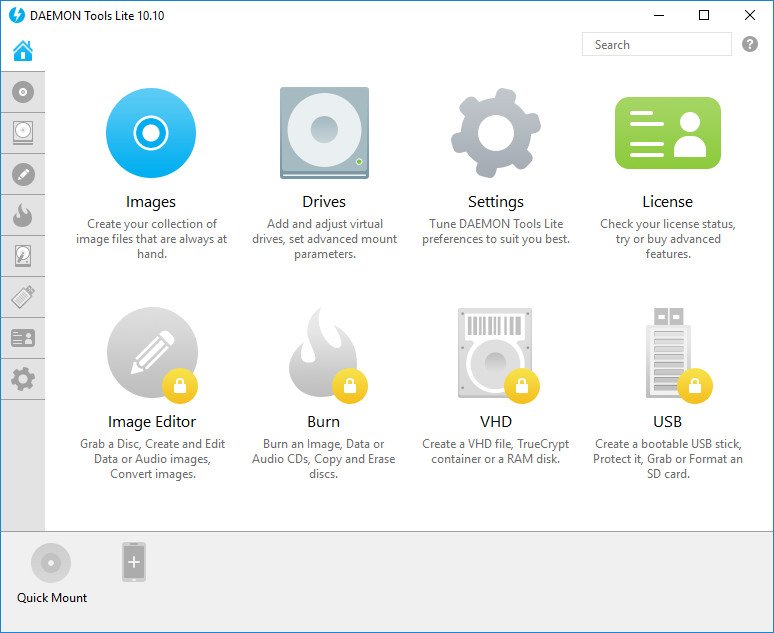The height and width of the screenshot is (633, 774).
Task: Click the large Settings gear tile
Action: (x=496, y=133)
